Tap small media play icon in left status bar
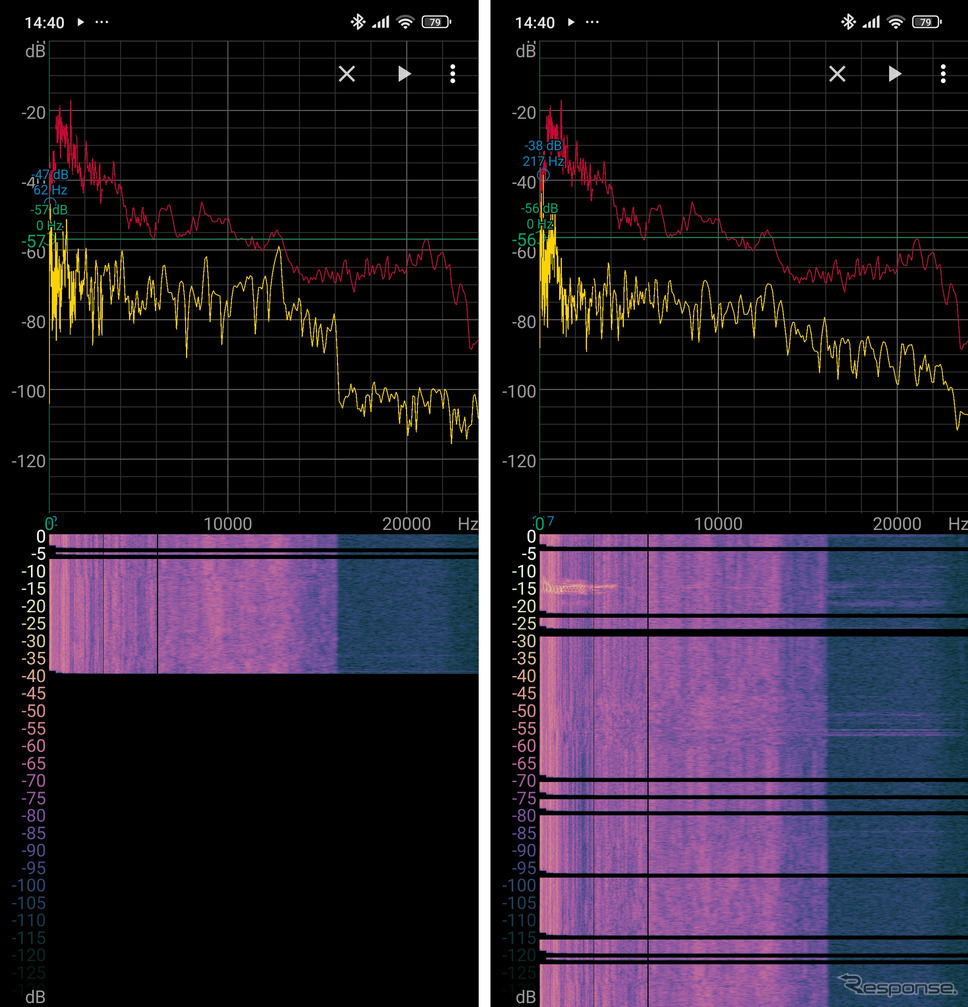 click(81, 22)
